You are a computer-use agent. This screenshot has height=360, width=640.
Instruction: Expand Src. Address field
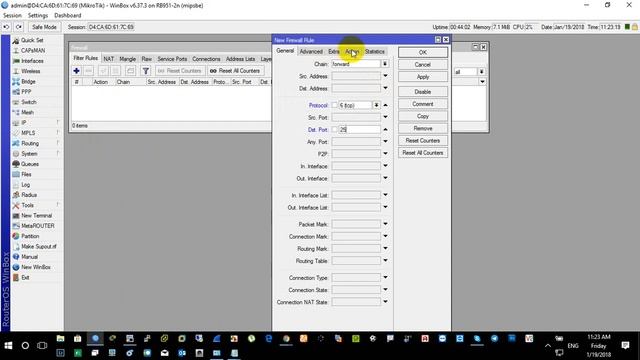pyautogui.click(x=385, y=76)
